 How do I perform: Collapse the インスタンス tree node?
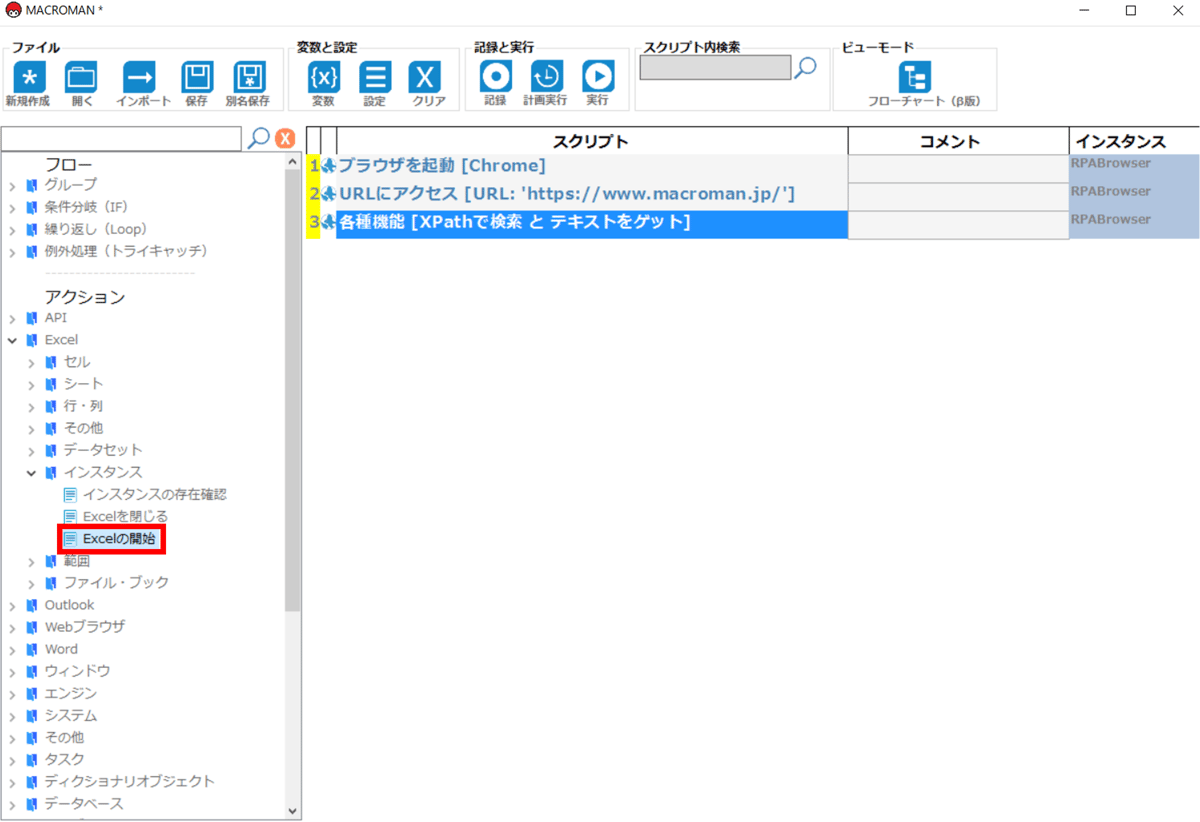tap(31, 472)
